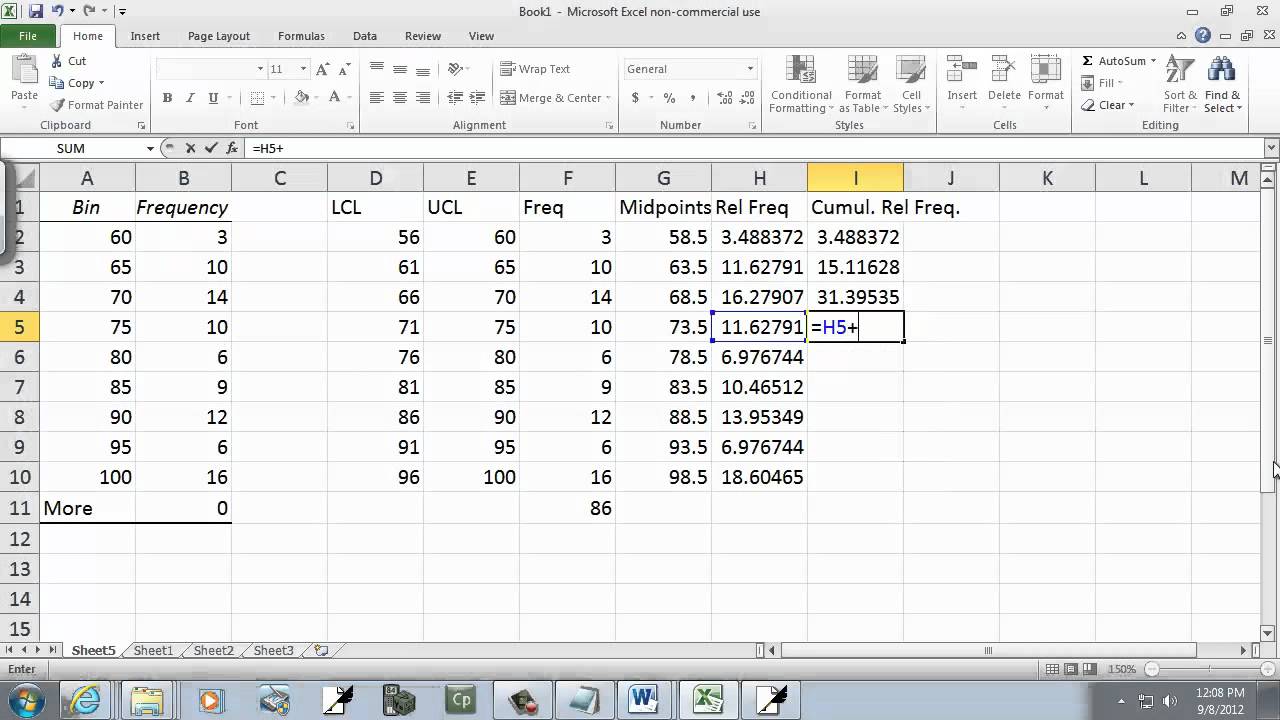Screen dimensions: 1280x720
Task: Click the Format as Table icon
Action: pos(861,70)
